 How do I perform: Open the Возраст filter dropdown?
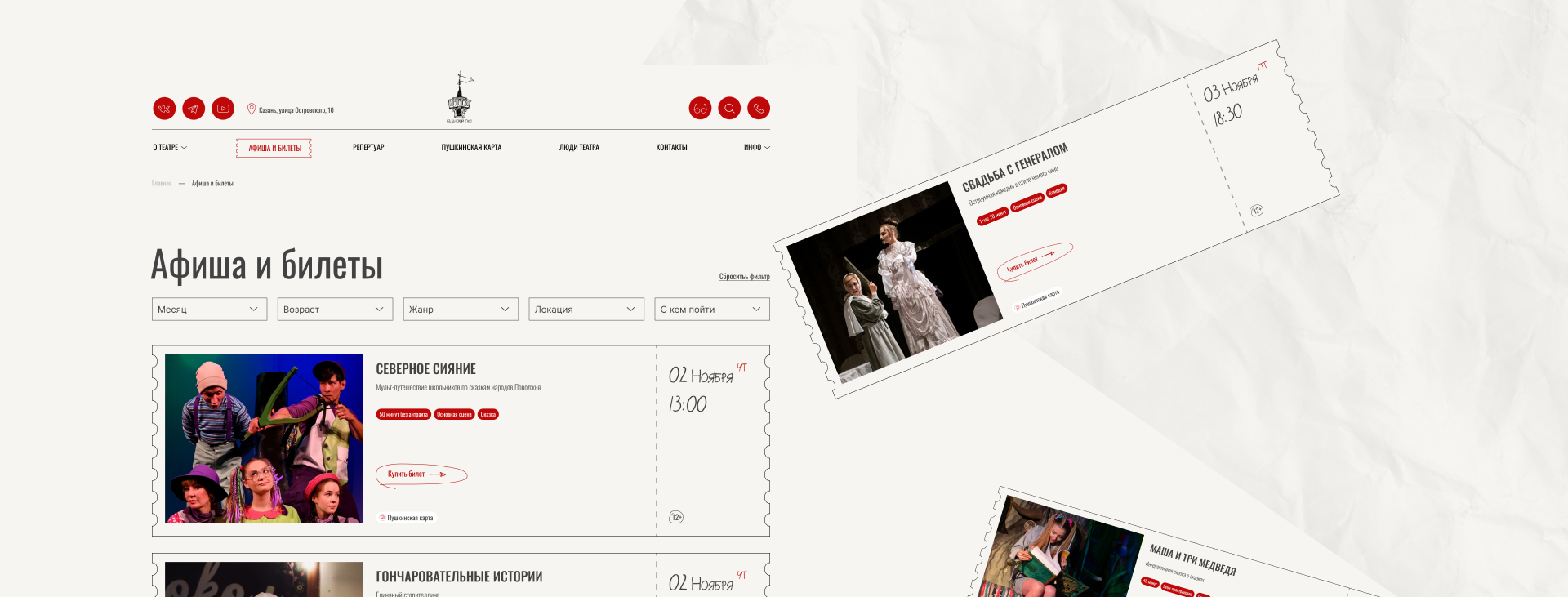[x=335, y=310]
